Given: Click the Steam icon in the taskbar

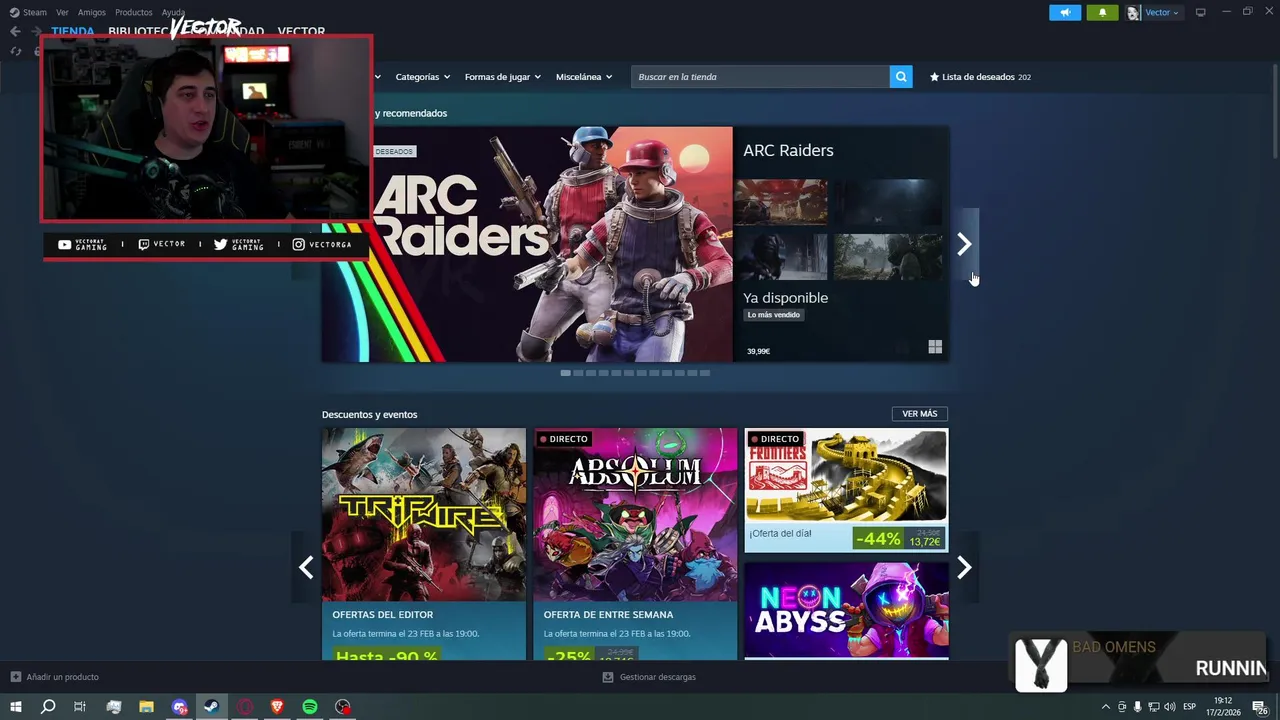Looking at the screenshot, I should point(212,707).
